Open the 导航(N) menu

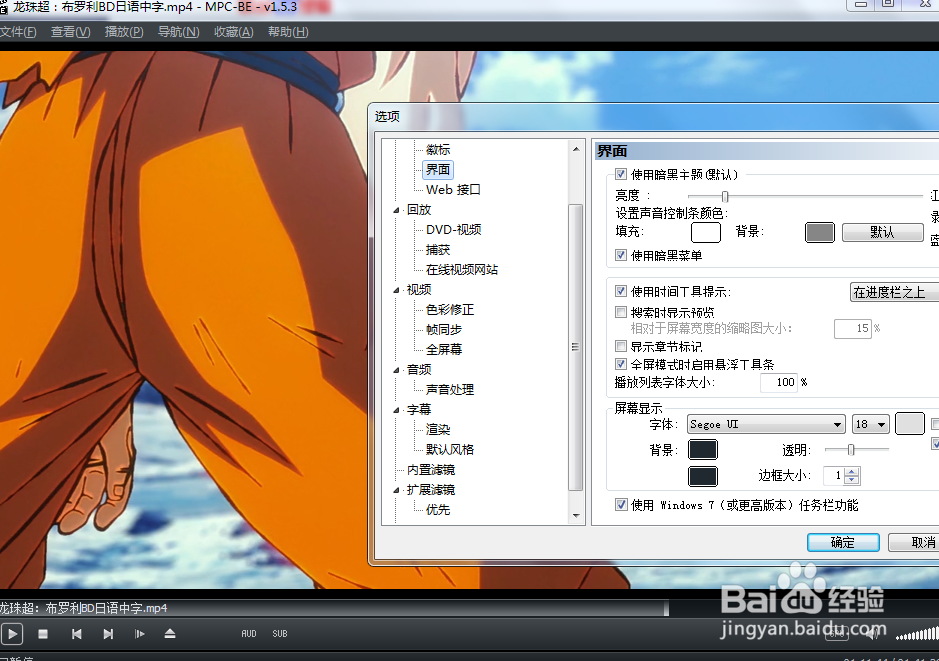click(178, 32)
